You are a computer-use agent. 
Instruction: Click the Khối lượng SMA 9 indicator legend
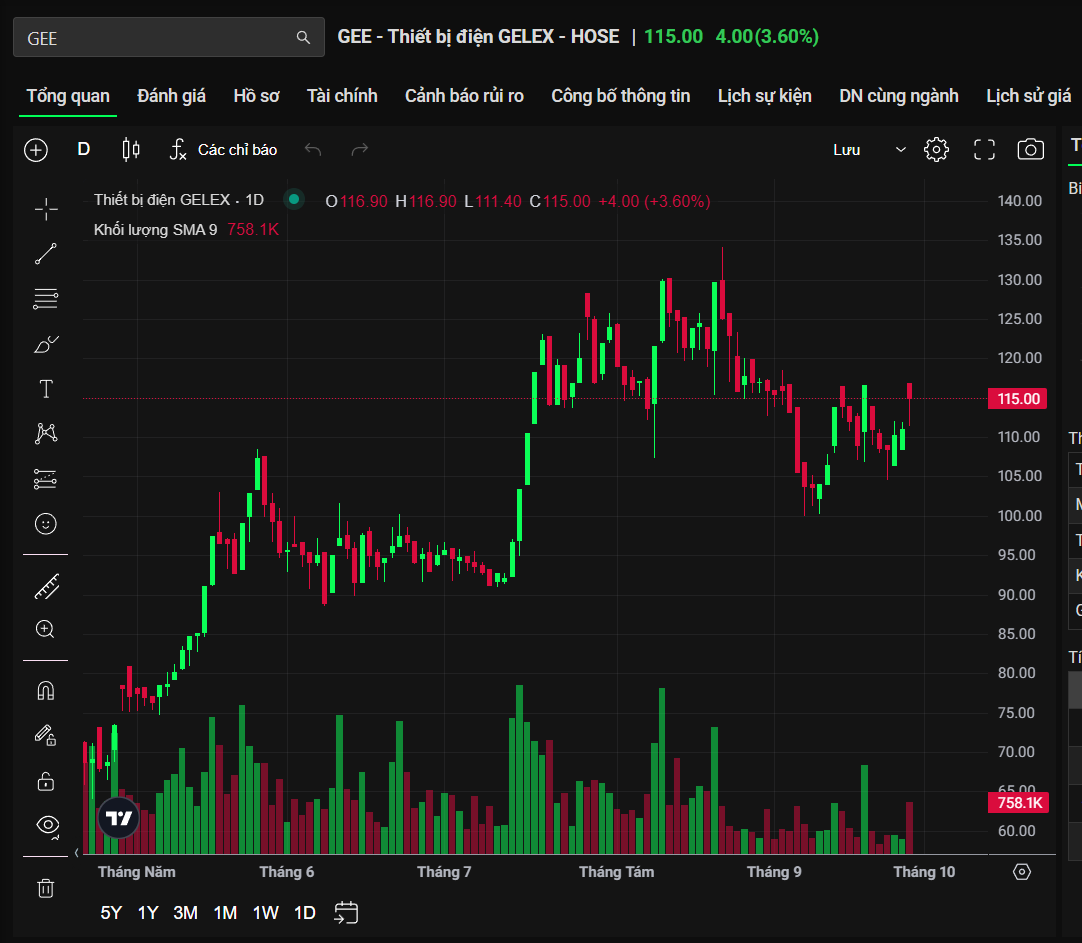click(155, 230)
